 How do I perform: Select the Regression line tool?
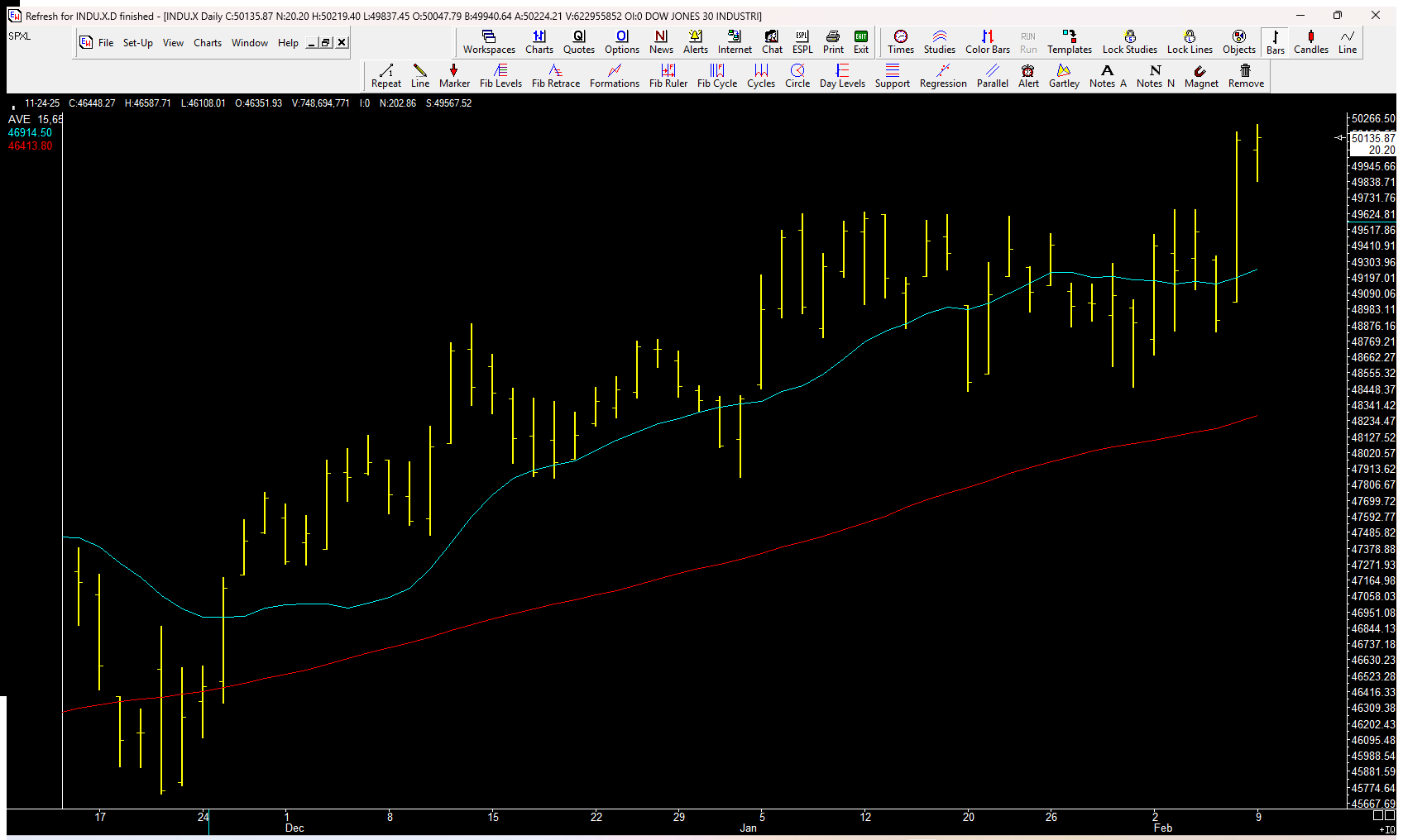(x=942, y=75)
